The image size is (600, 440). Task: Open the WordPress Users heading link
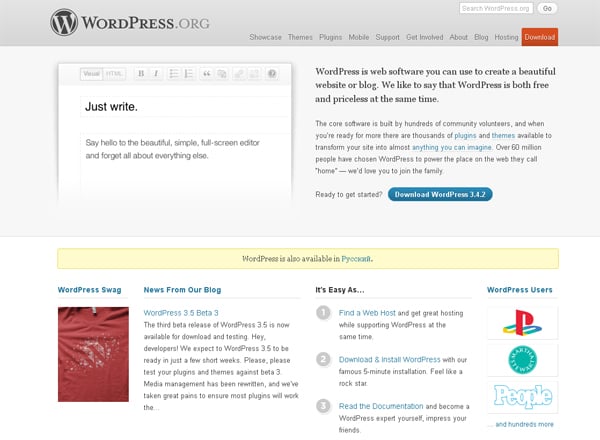click(x=520, y=290)
